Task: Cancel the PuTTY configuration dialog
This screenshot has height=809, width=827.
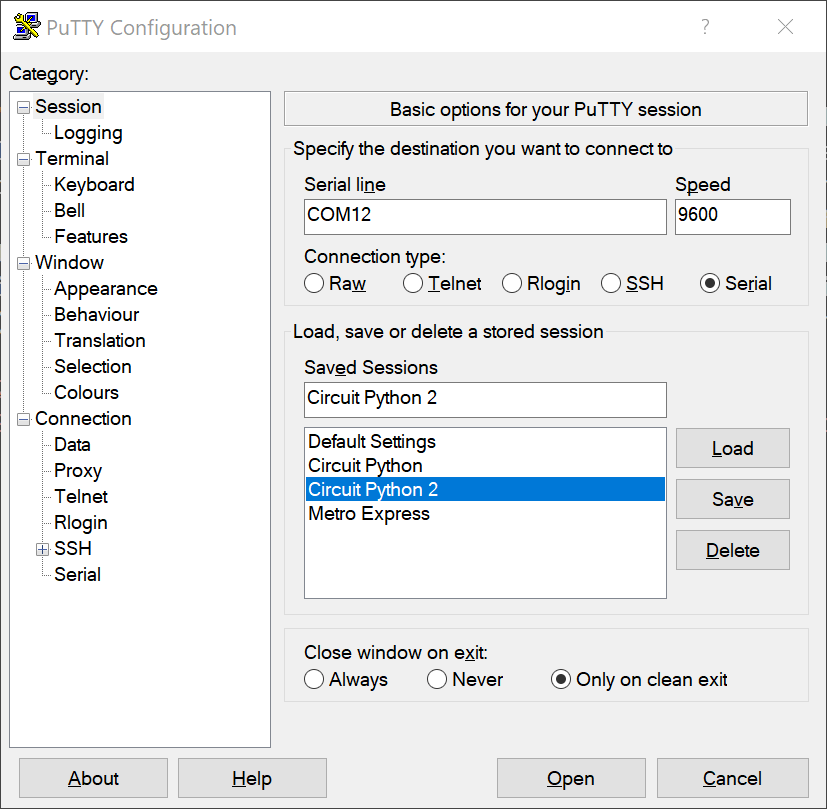Action: click(x=732, y=778)
